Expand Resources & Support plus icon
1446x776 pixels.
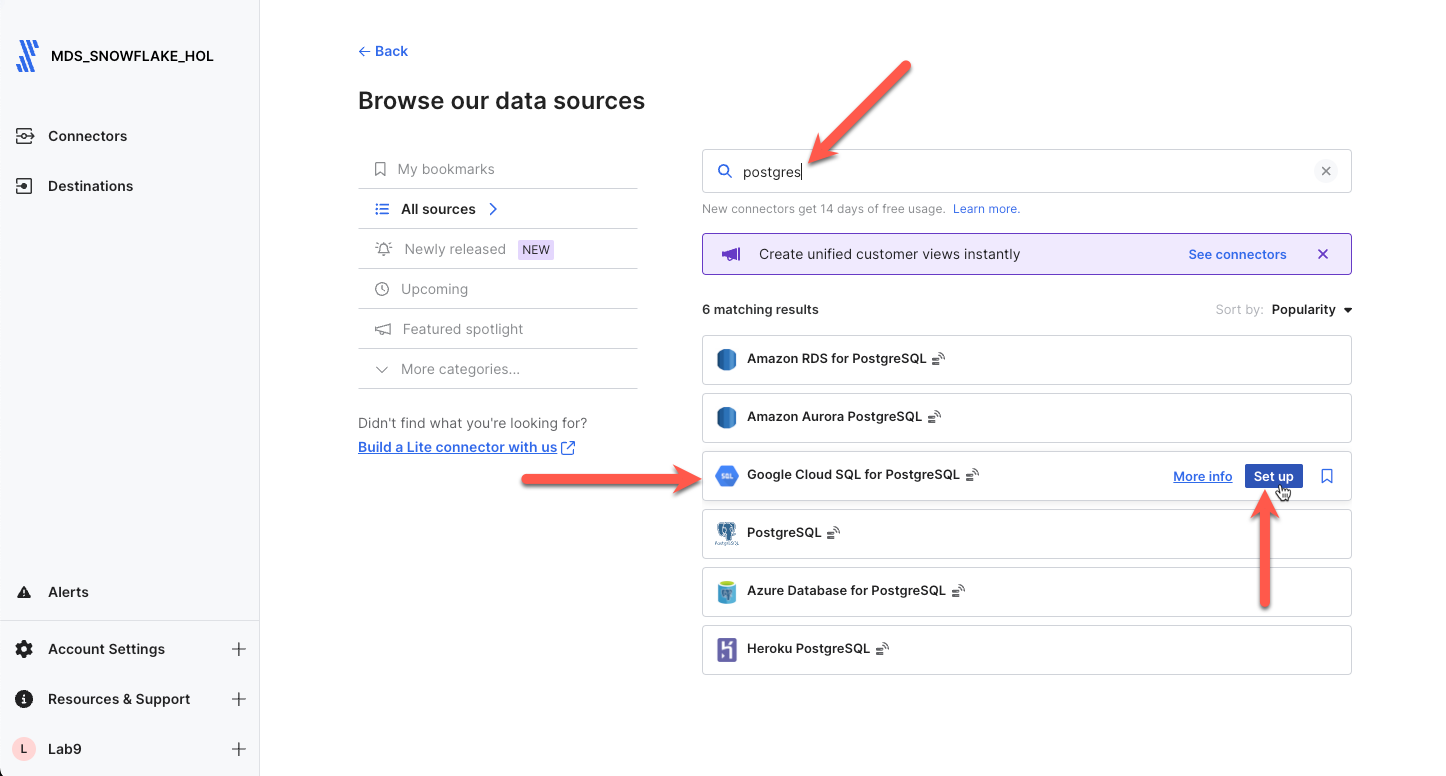point(239,699)
